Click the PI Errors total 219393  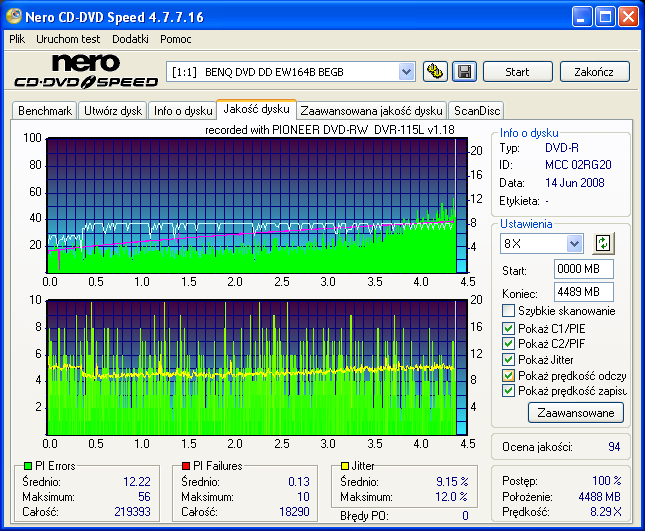pyautogui.click(x=132, y=512)
